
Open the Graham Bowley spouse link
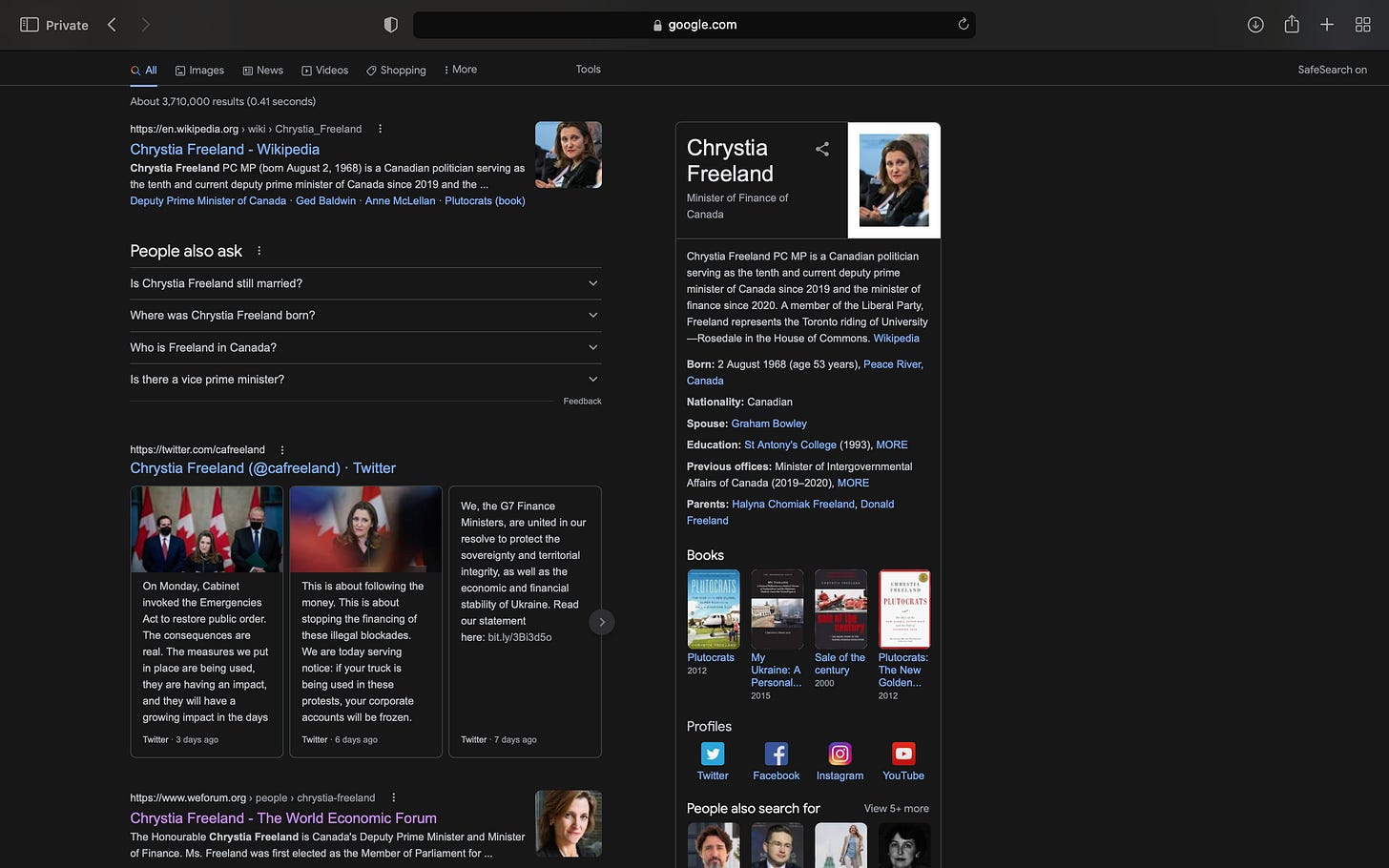pos(769,424)
